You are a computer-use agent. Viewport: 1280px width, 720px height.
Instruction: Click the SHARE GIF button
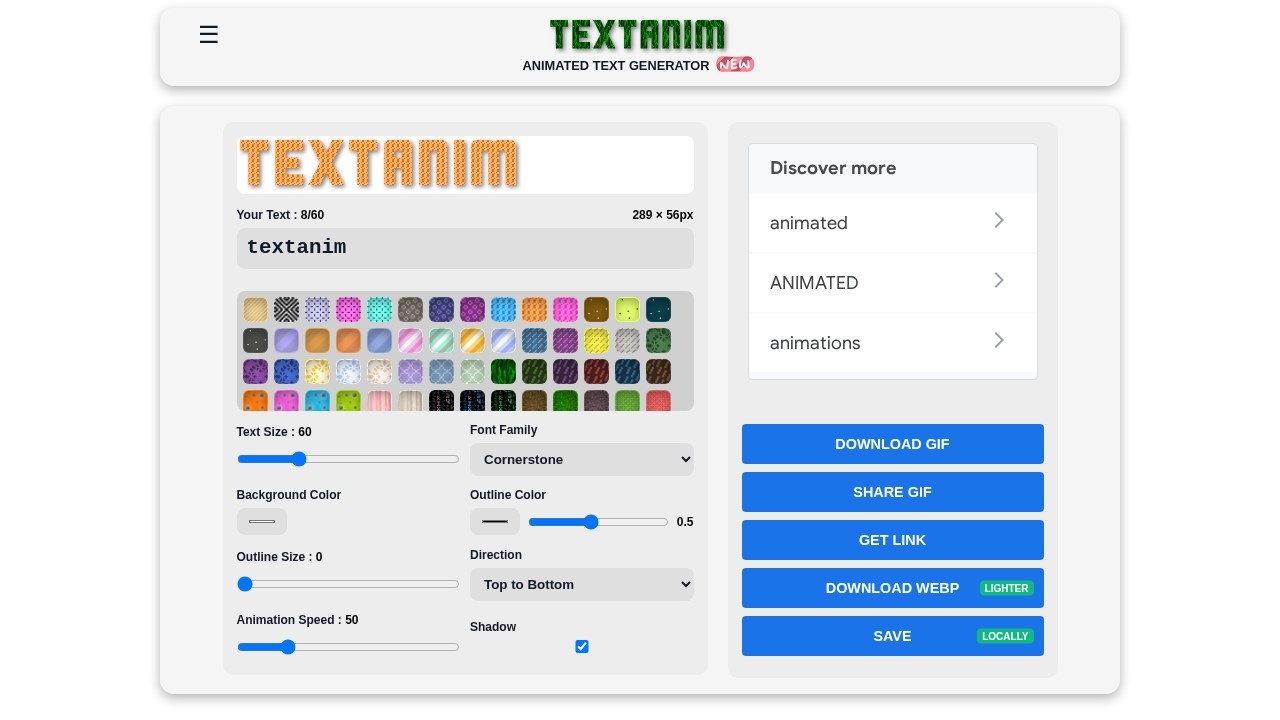pyautogui.click(x=892, y=492)
